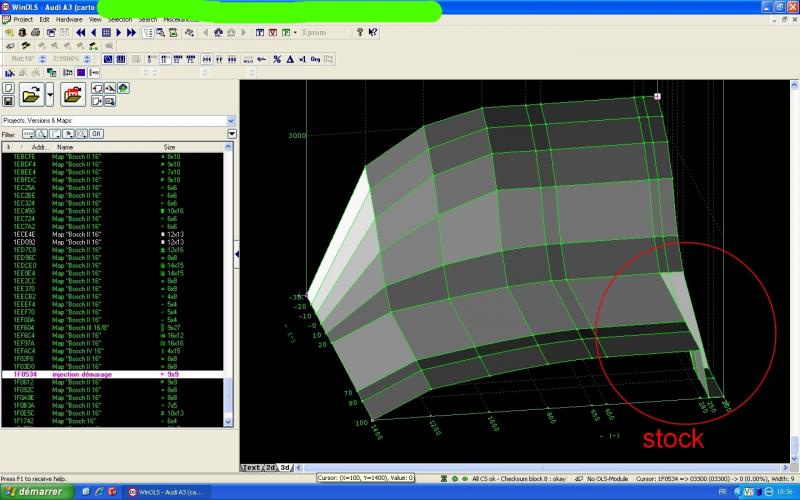Collapse the left panel with blue arrow
The height and width of the screenshot is (500, 800).
tap(237, 254)
